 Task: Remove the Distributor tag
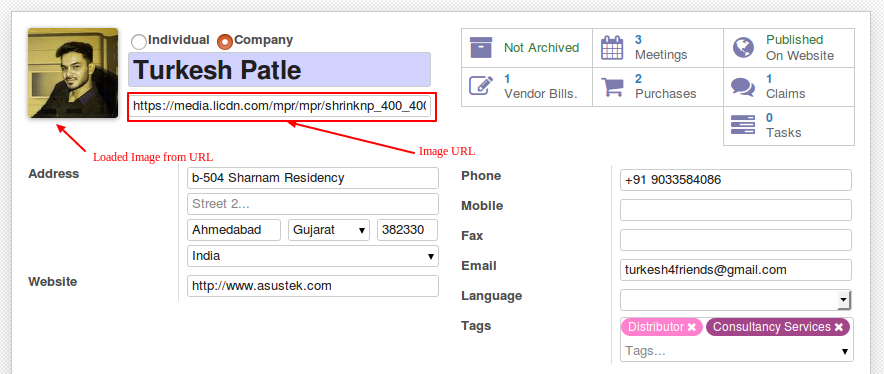[x=692, y=327]
